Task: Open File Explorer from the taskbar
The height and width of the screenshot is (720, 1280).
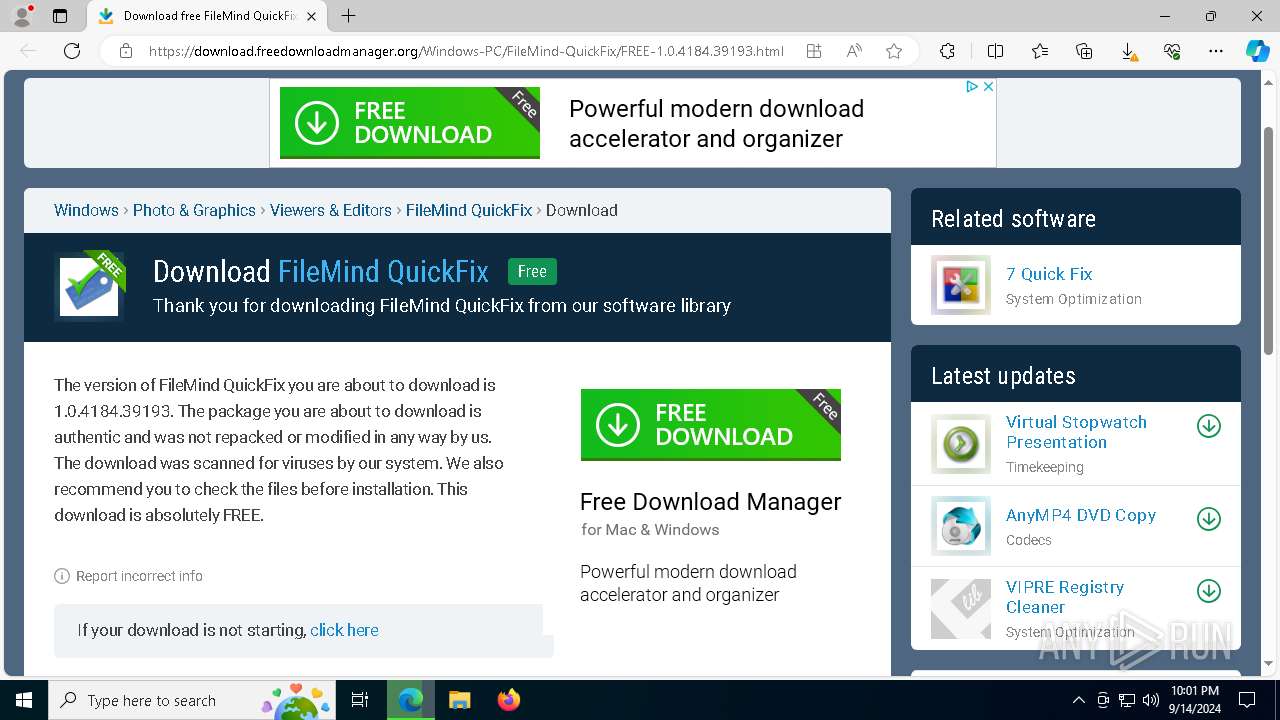Action: click(459, 700)
